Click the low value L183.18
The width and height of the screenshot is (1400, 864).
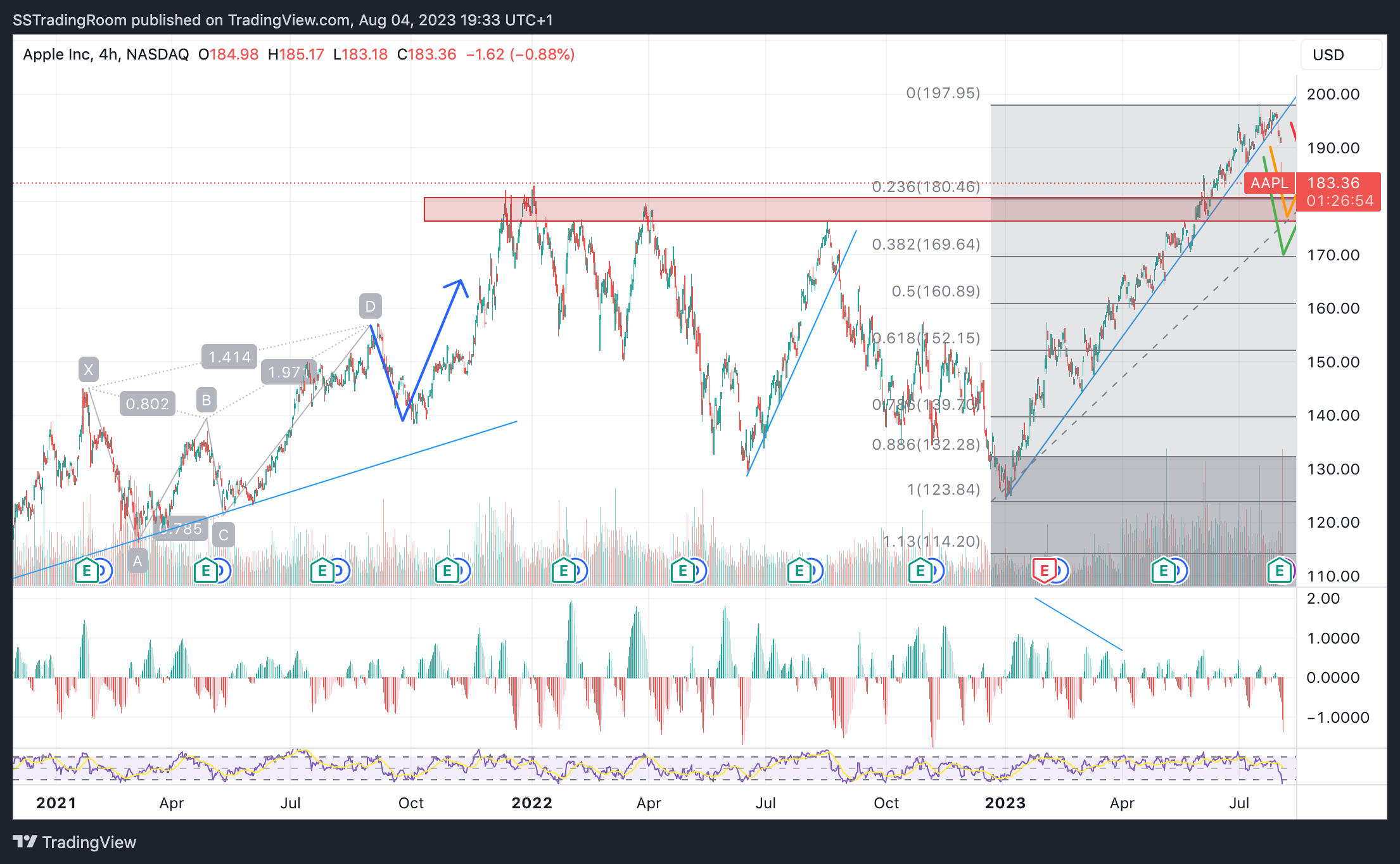tap(360, 54)
